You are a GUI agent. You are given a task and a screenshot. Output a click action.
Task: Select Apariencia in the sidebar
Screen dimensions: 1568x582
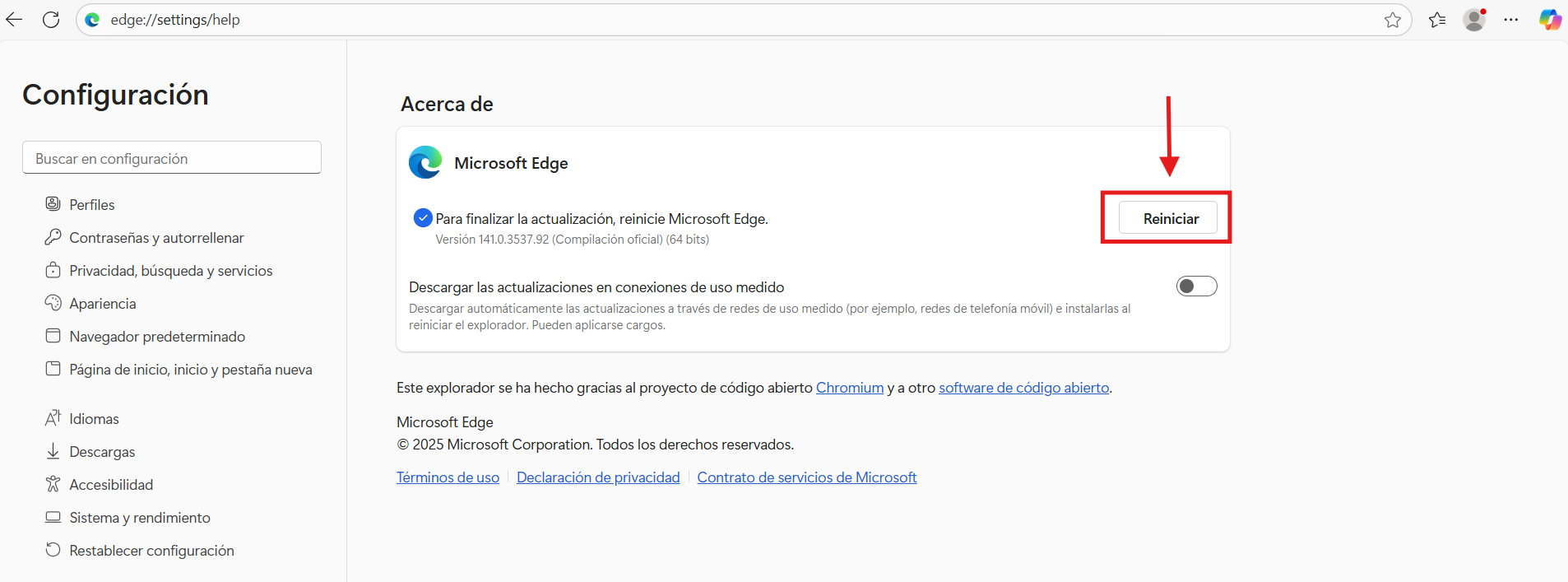(102, 304)
